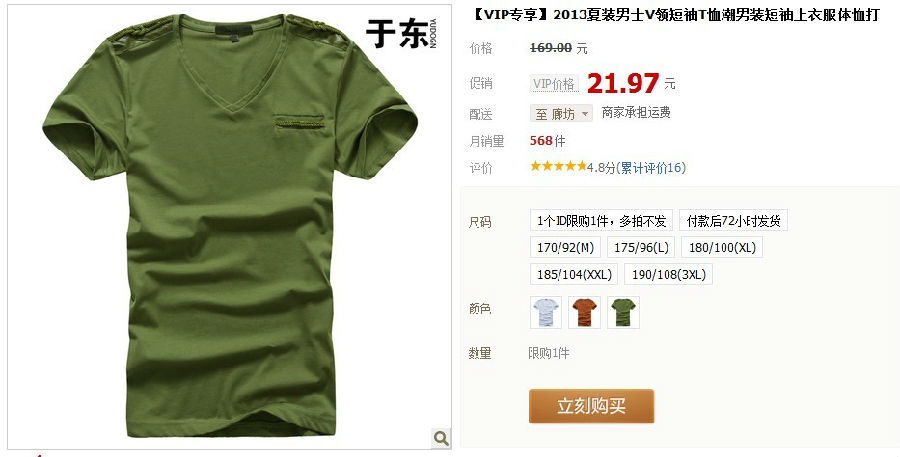Viewport: 900px width, 457px height.
Task: Choose size 185/104(XXL)
Action: coord(574,274)
